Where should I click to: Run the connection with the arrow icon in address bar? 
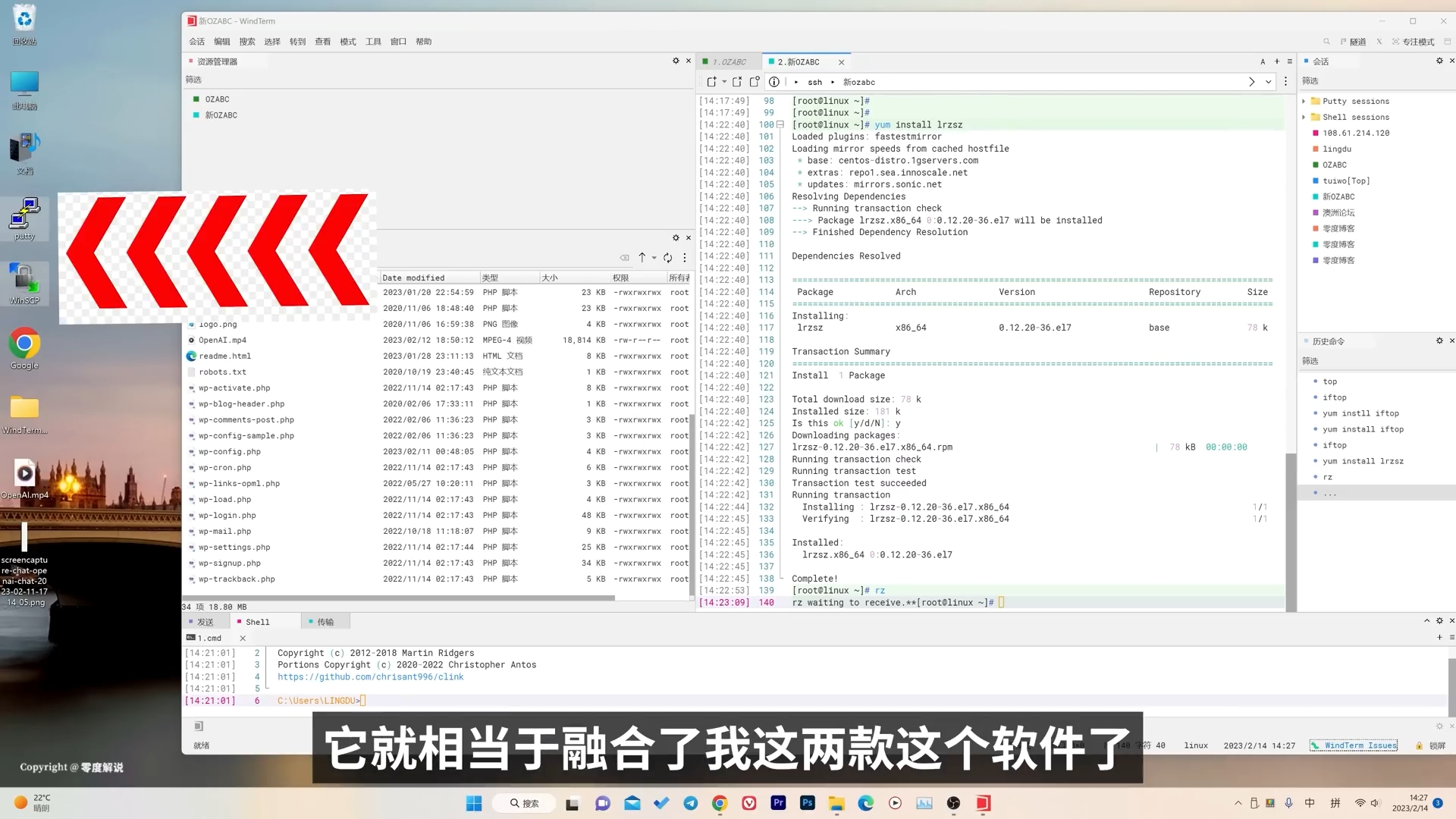point(1252,82)
